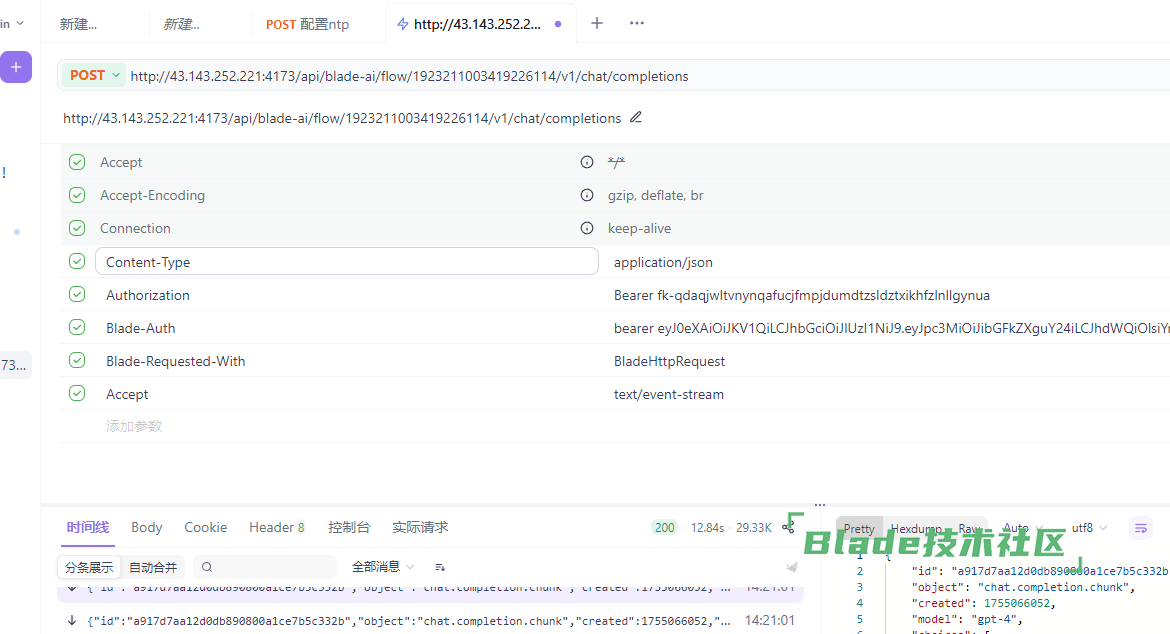Uncheck the Accept text/event-stream header
This screenshot has height=634, width=1170.
[x=77, y=393]
